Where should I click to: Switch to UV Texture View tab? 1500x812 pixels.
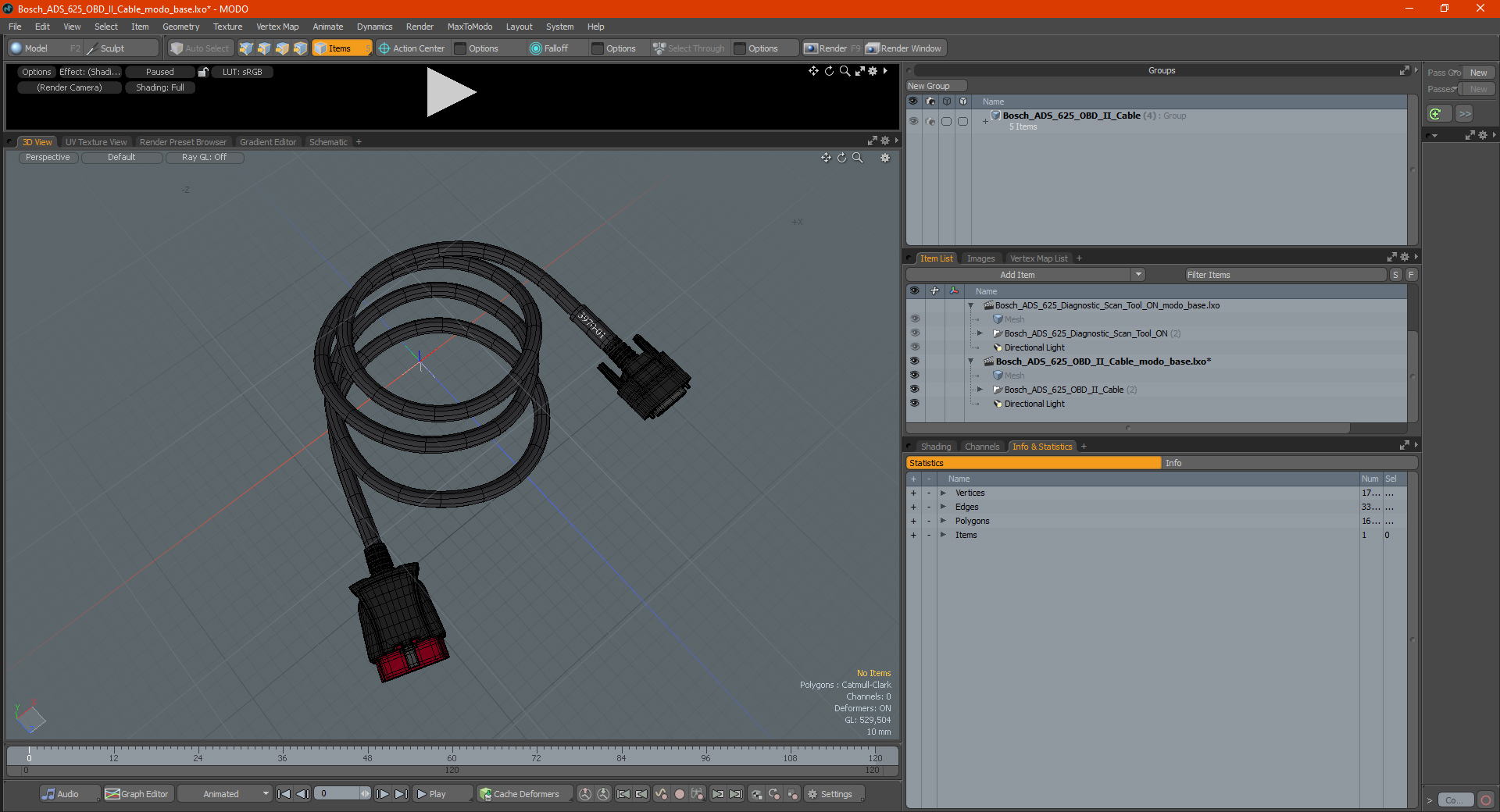coord(96,142)
